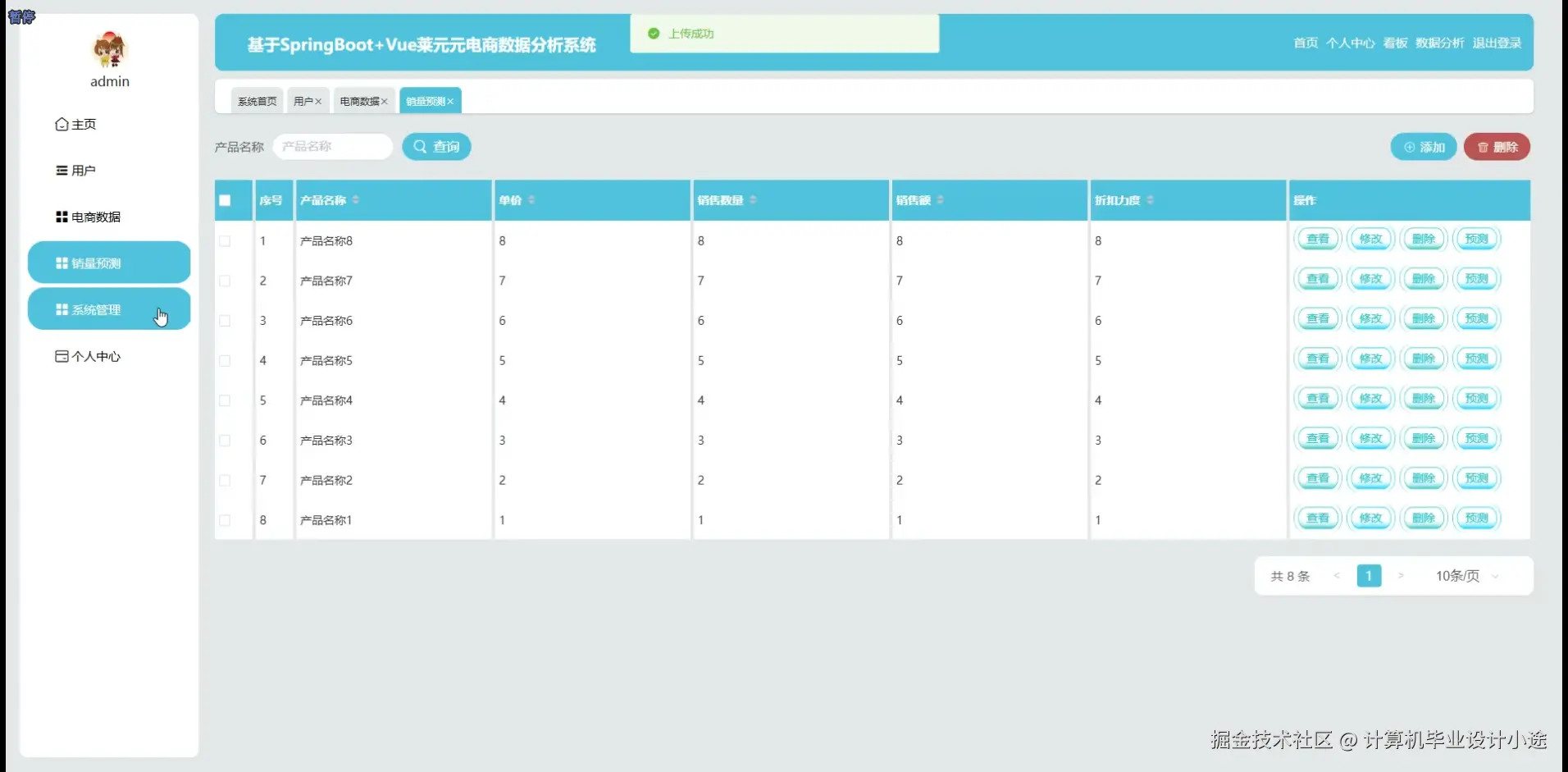1568x772 pixels.
Task: Go to next page arrow in pagination
Action: click(1401, 576)
